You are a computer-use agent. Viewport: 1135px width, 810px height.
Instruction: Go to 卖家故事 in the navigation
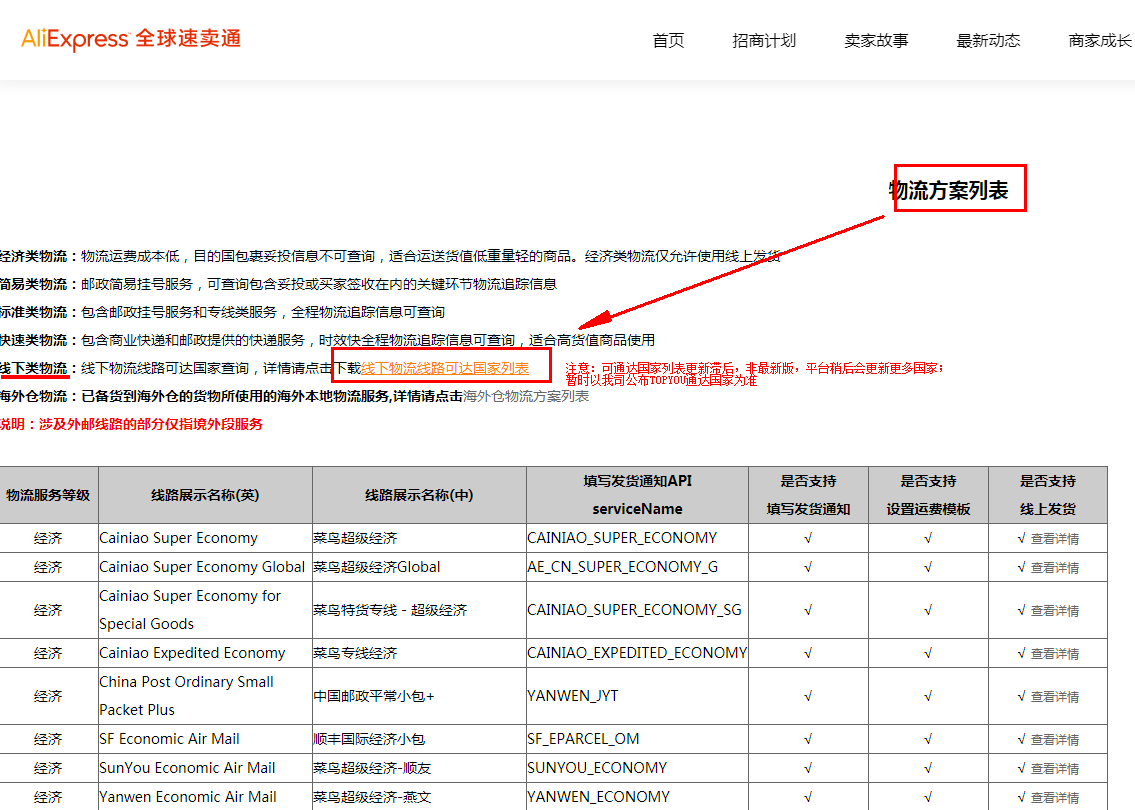[x=877, y=41]
